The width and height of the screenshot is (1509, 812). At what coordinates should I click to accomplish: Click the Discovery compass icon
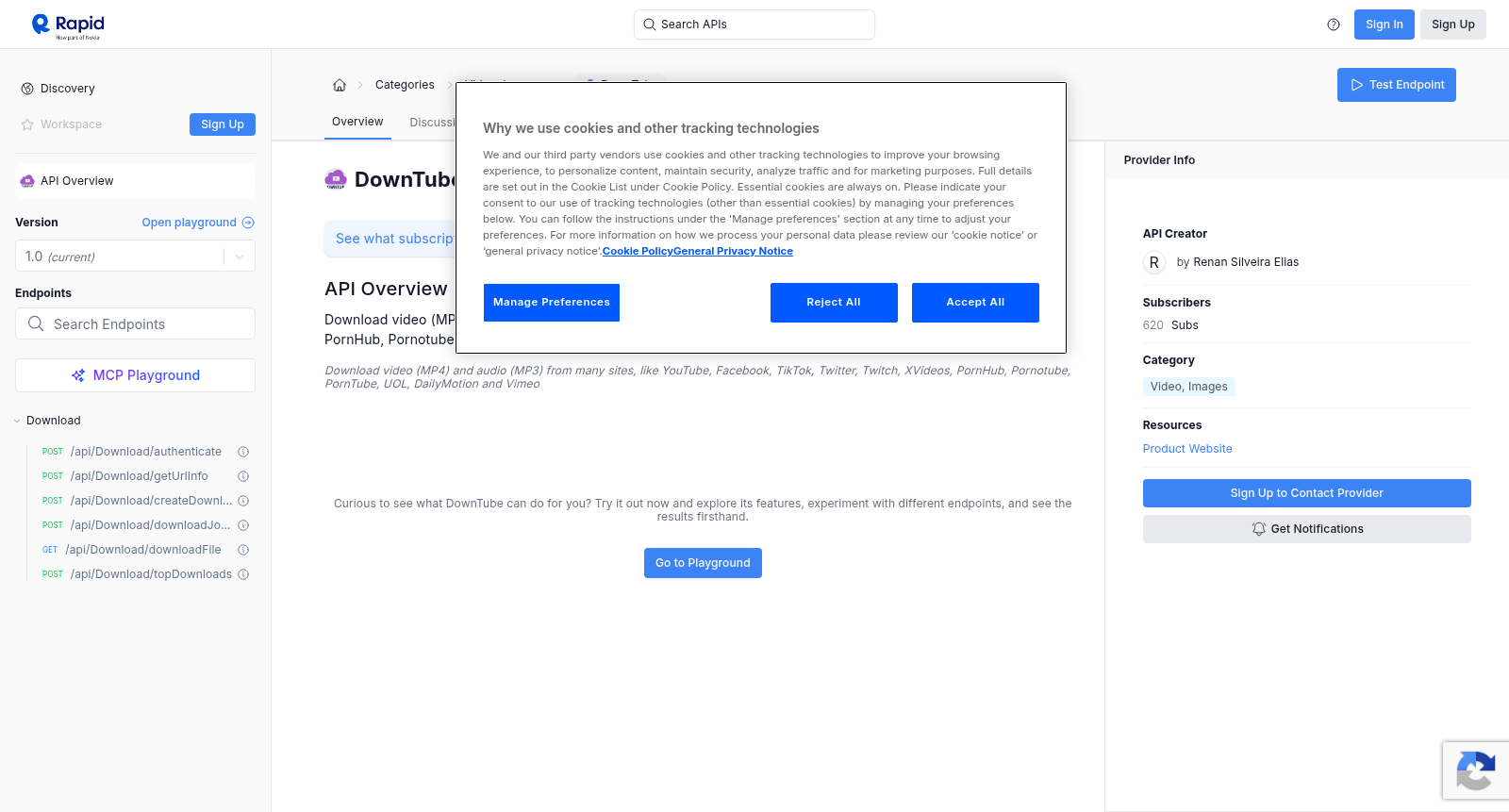coord(27,89)
